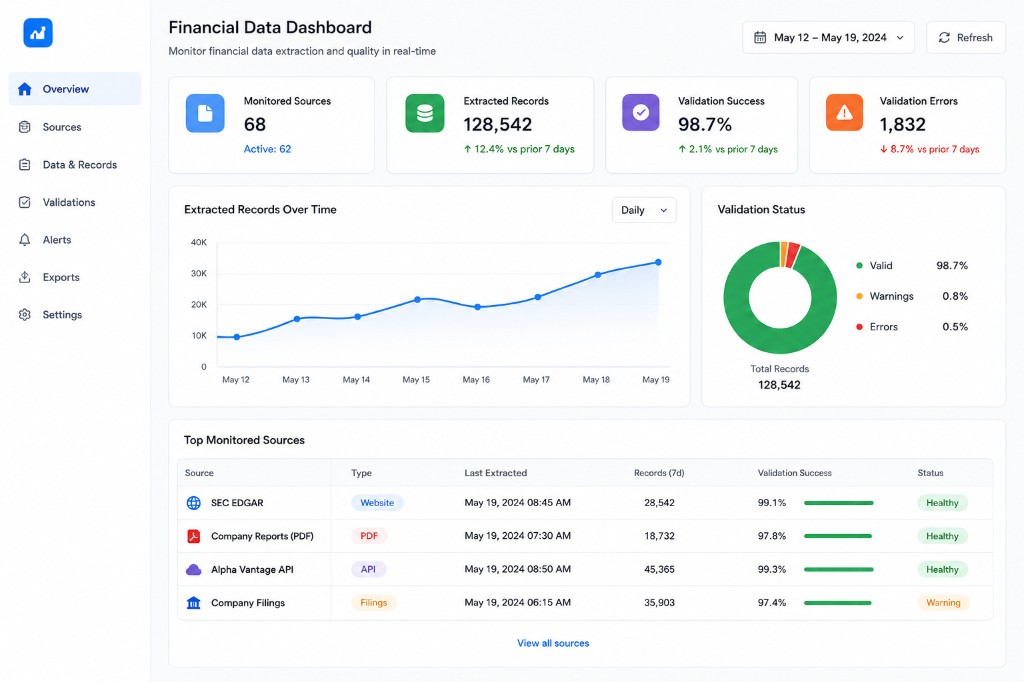This screenshot has height=682, width=1024.
Task: Click the SEC EDGAR globe icon
Action: [194, 503]
